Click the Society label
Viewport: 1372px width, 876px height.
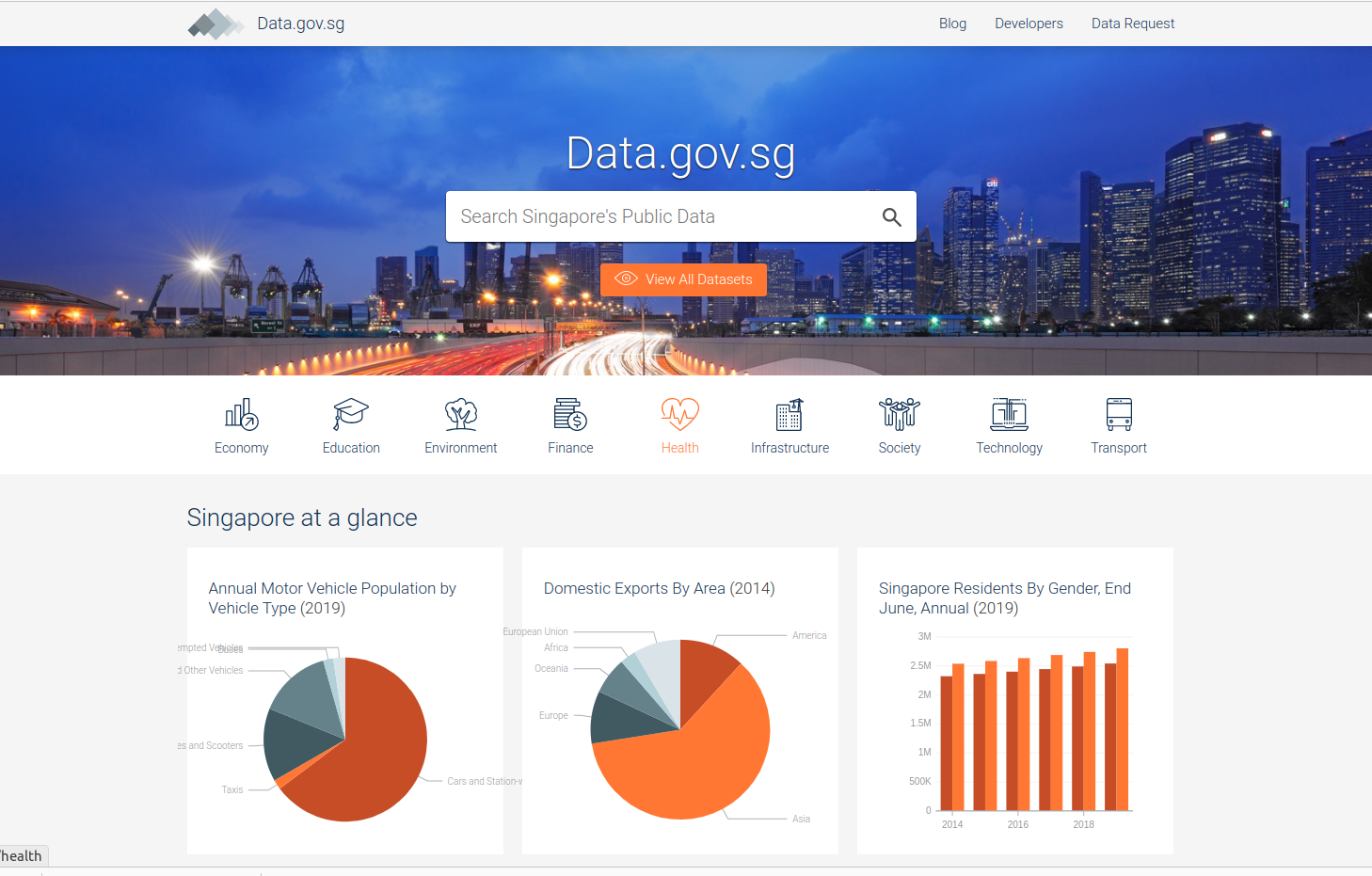coord(900,448)
